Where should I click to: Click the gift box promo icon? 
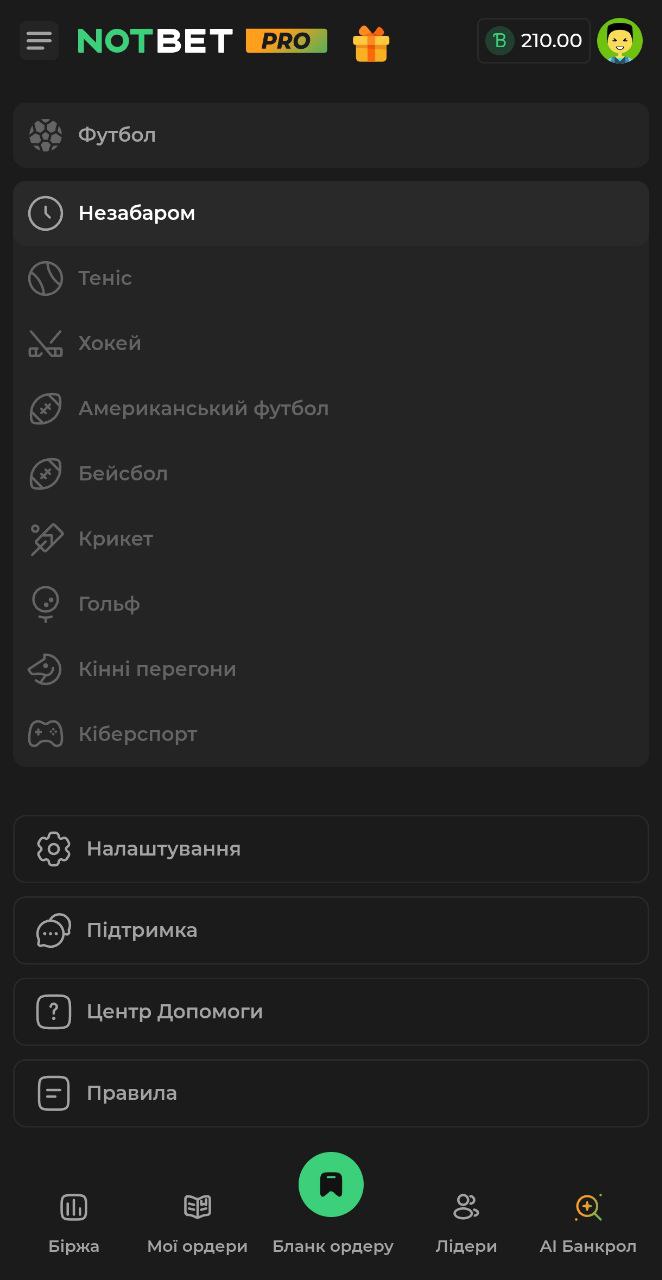click(371, 40)
